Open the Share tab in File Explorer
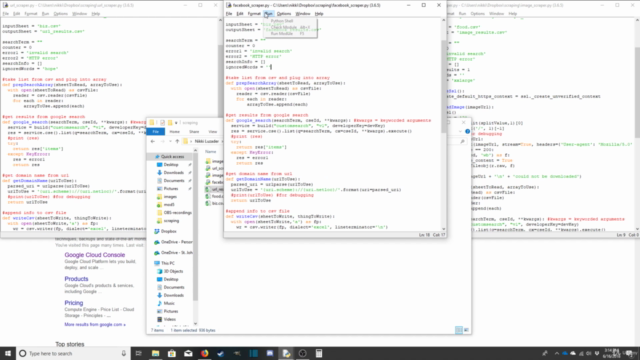640x360 pixels. click(194, 131)
